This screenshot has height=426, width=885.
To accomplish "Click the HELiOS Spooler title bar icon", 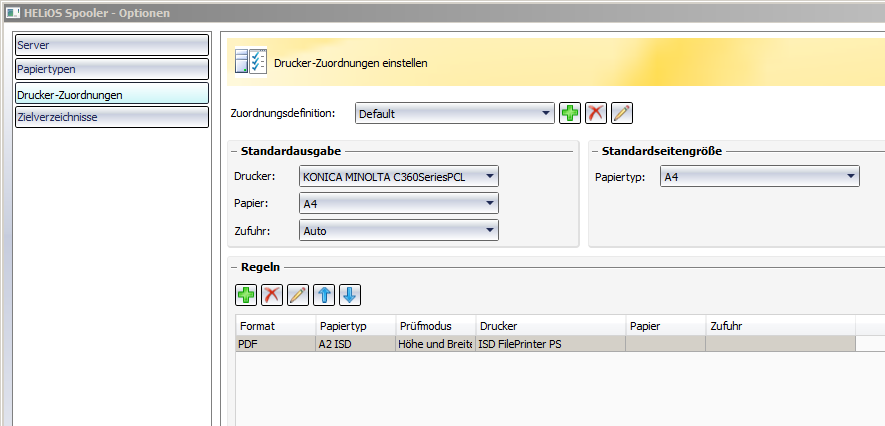I will (12, 12).
